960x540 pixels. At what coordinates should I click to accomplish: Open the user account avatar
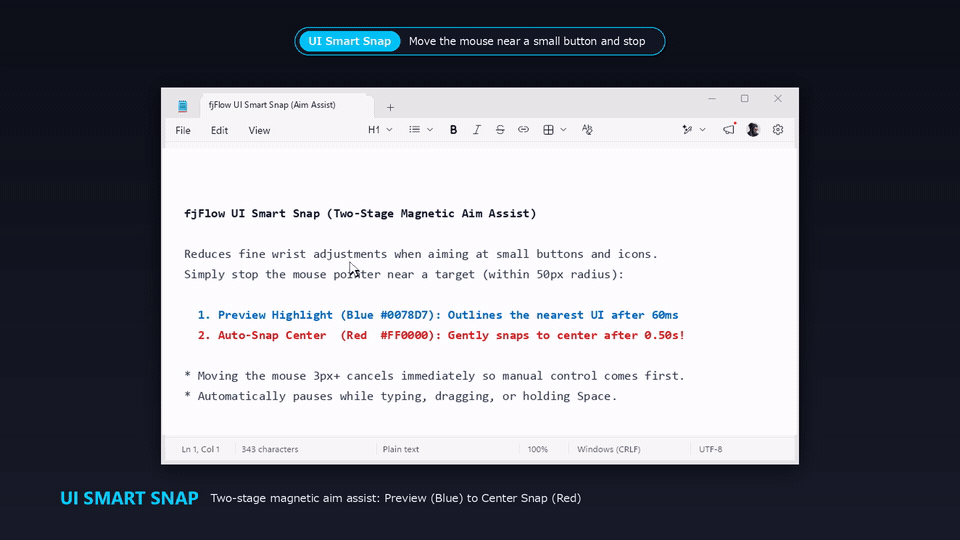tap(753, 130)
